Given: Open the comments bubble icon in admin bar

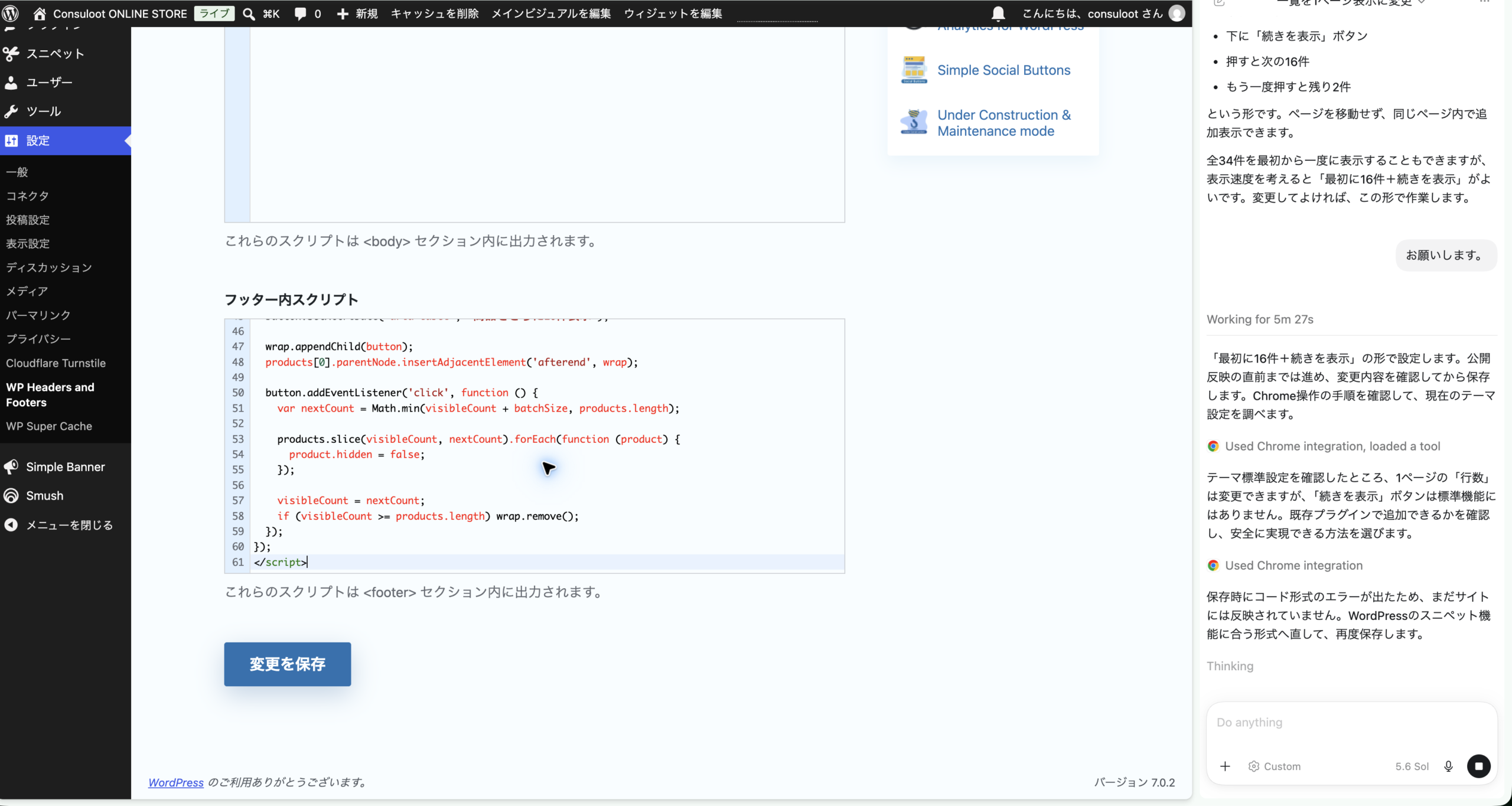Looking at the screenshot, I should (301, 14).
